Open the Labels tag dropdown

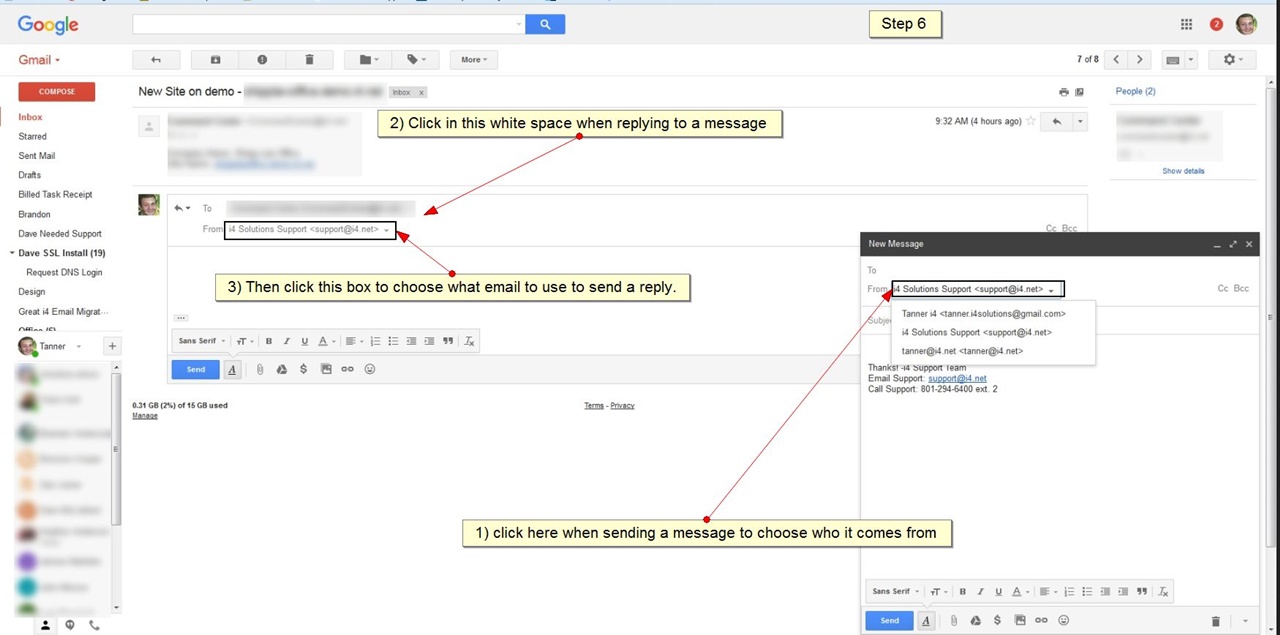coord(416,60)
